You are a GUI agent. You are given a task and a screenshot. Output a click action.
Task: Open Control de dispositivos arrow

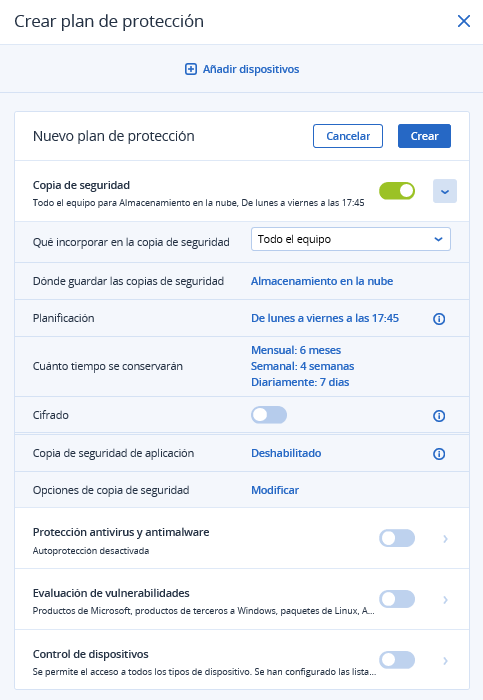click(446, 661)
